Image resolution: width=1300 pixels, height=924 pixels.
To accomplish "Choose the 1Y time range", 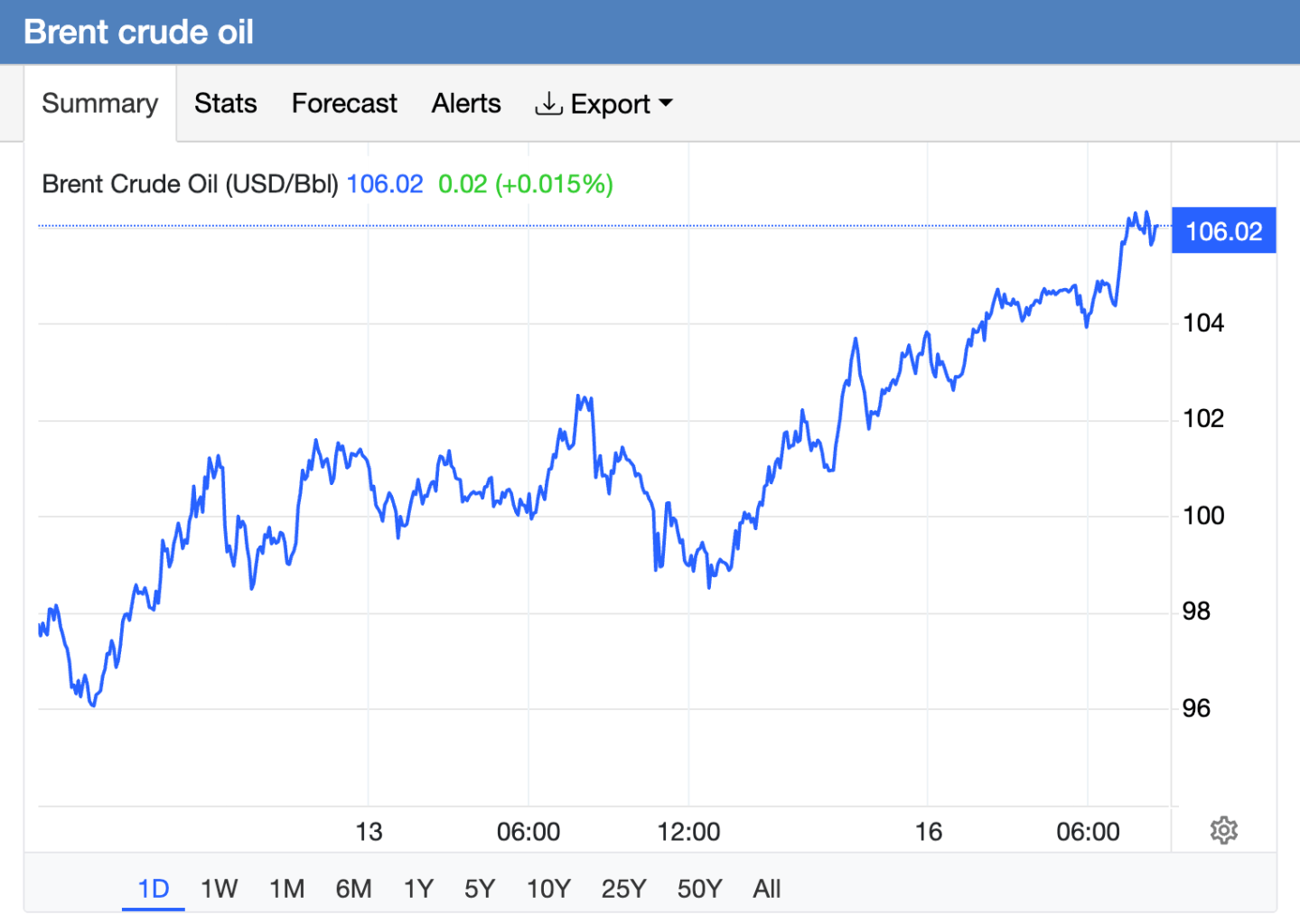I will pos(418,889).
